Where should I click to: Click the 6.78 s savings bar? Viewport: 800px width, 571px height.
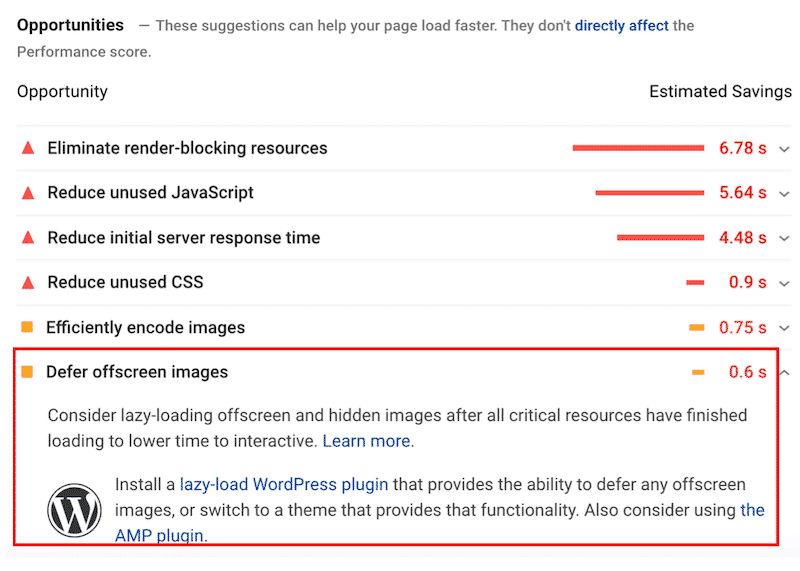[638, 148]
